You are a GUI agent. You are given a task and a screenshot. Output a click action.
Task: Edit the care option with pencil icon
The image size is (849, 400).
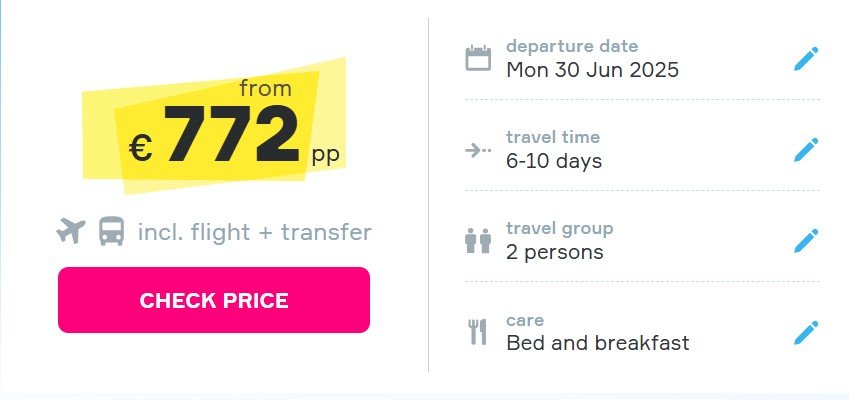point(806,332)
